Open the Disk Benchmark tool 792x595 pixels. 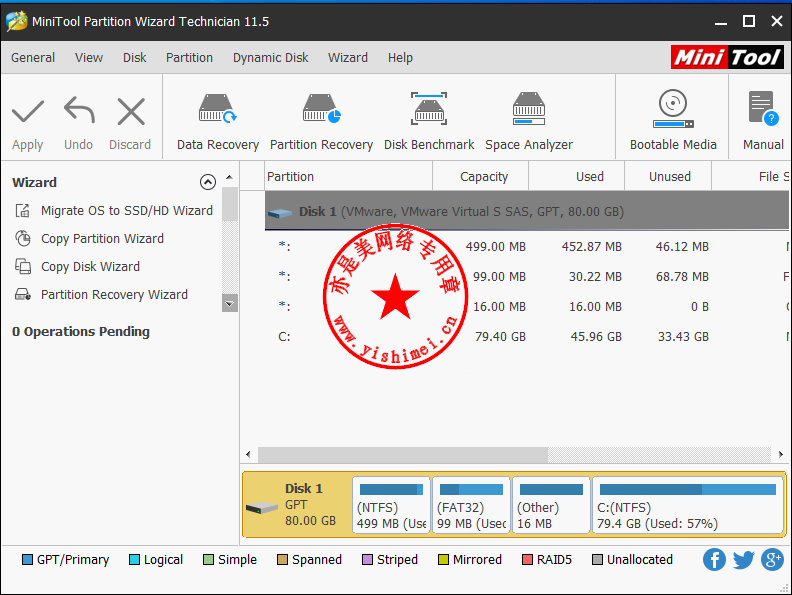429,122
